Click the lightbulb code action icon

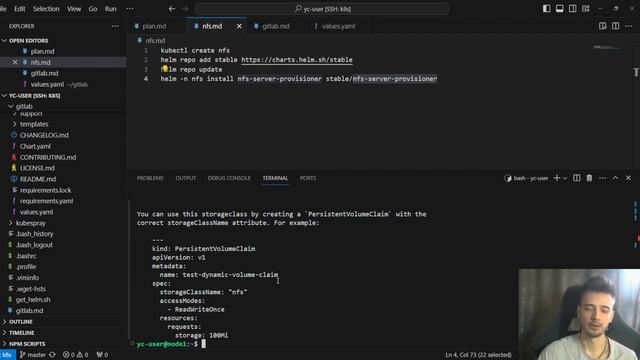tap(164, 69)
